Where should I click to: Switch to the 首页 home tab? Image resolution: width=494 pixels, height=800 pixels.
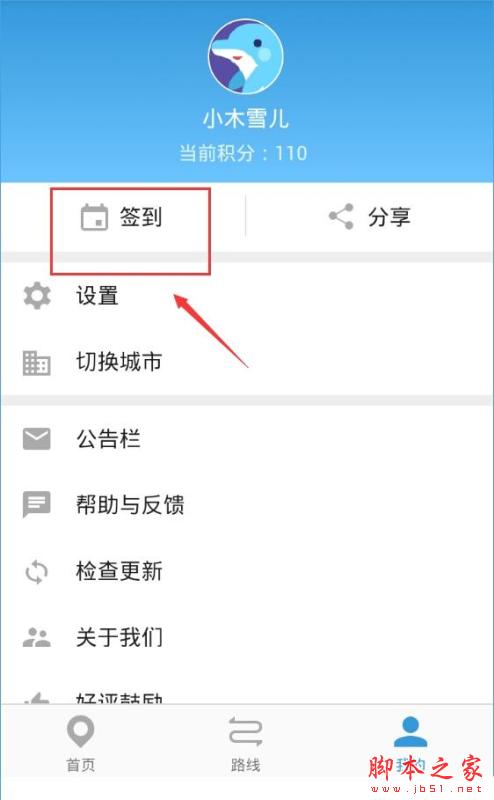(81, 744)
